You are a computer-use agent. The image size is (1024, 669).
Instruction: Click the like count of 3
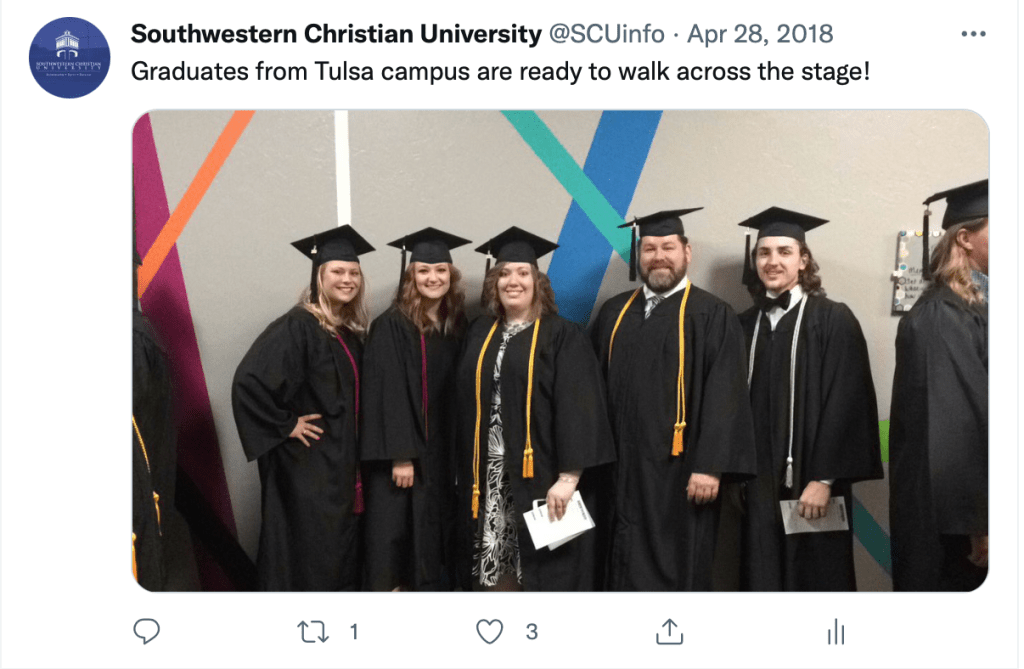(532, 632)
